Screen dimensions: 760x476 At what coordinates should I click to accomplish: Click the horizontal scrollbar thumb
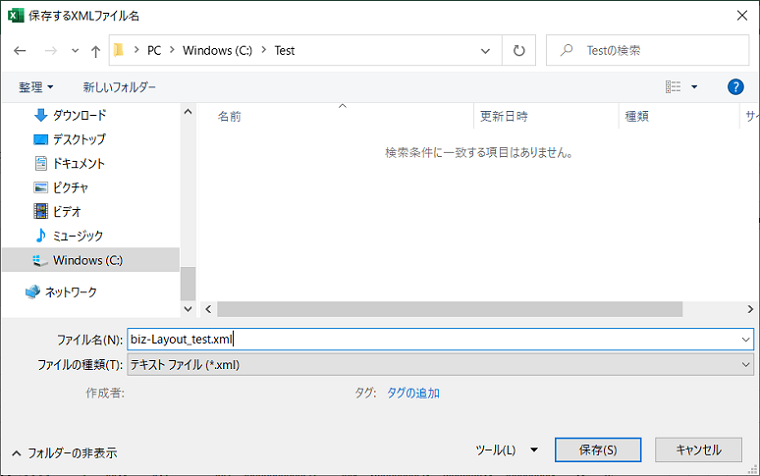[450, 309]
